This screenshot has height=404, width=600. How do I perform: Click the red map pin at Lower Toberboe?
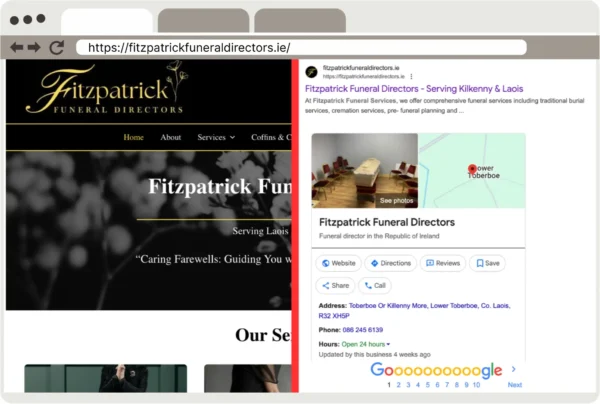pos(472,169)
